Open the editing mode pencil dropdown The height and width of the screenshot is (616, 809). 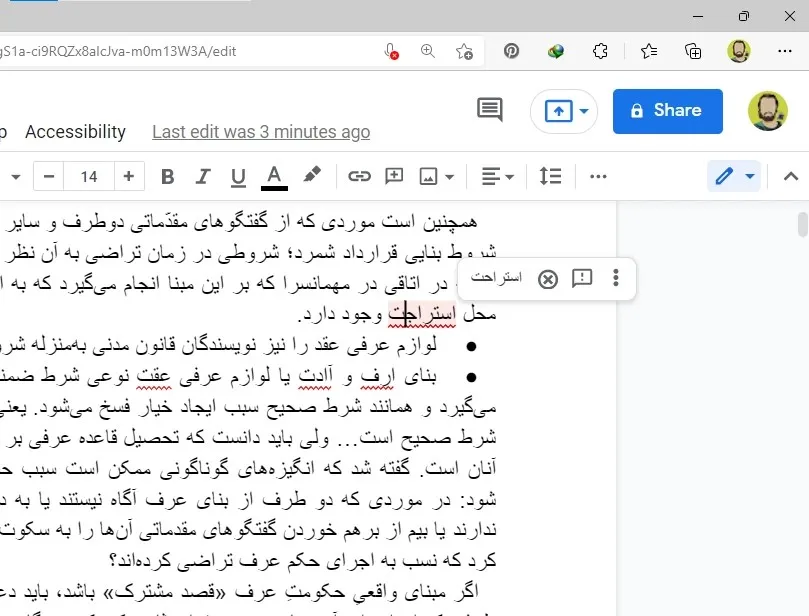click(734, 177)
